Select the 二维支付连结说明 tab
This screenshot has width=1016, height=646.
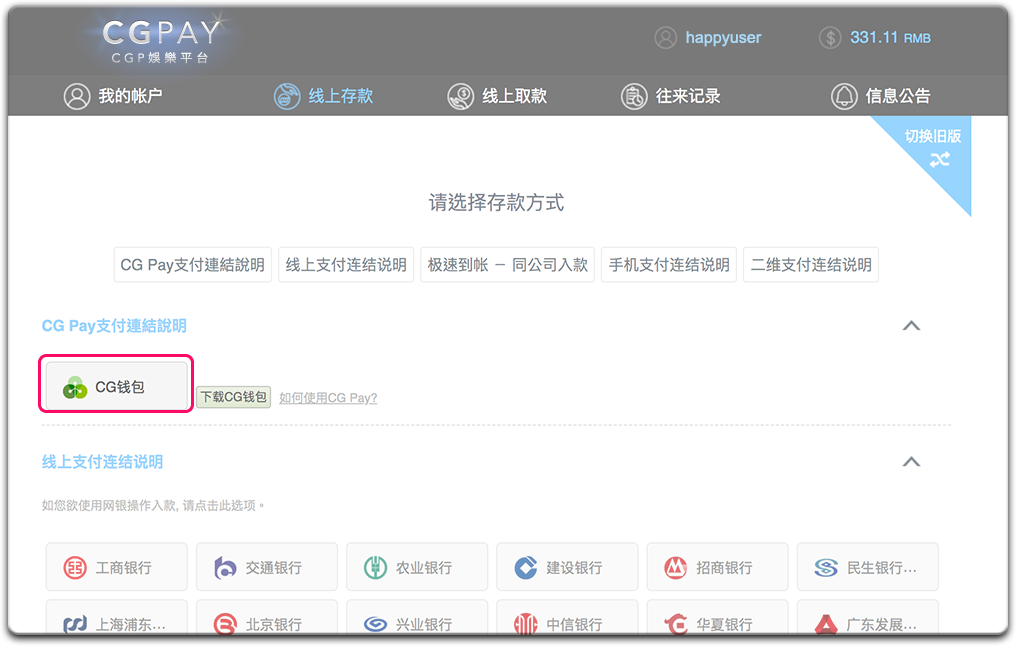coord(810,265)
